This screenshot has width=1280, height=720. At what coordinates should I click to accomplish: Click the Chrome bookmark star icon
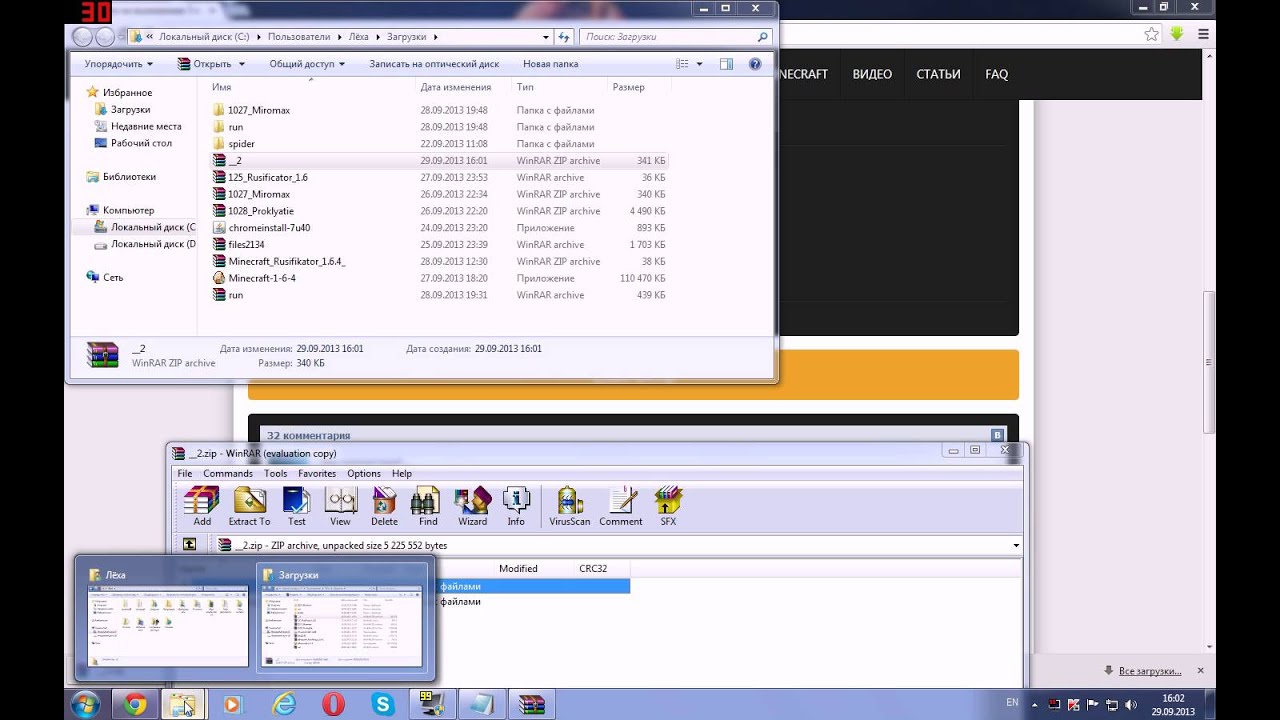click(1151, 33)
